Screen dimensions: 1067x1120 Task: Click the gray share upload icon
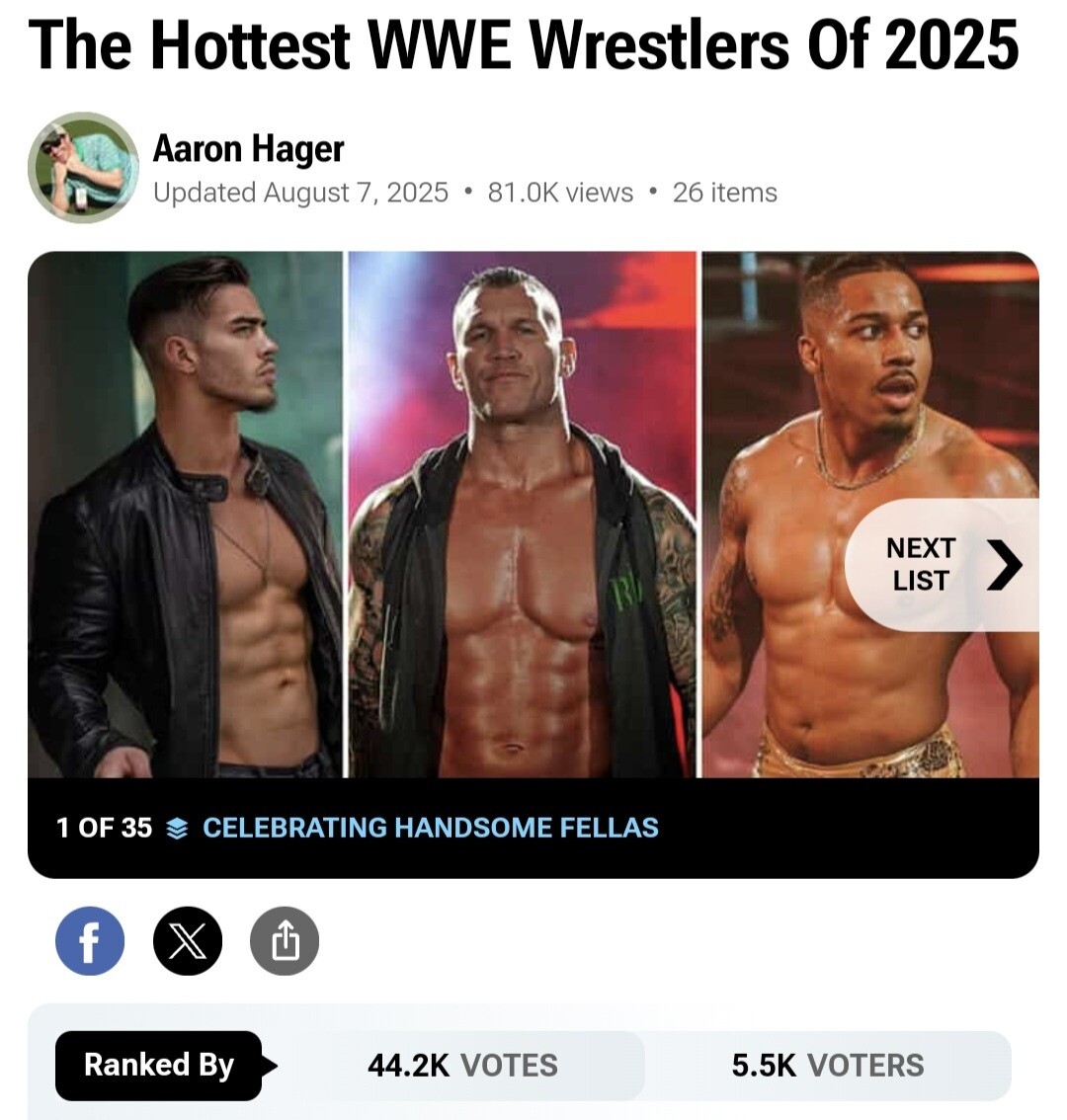click(285, 941)
